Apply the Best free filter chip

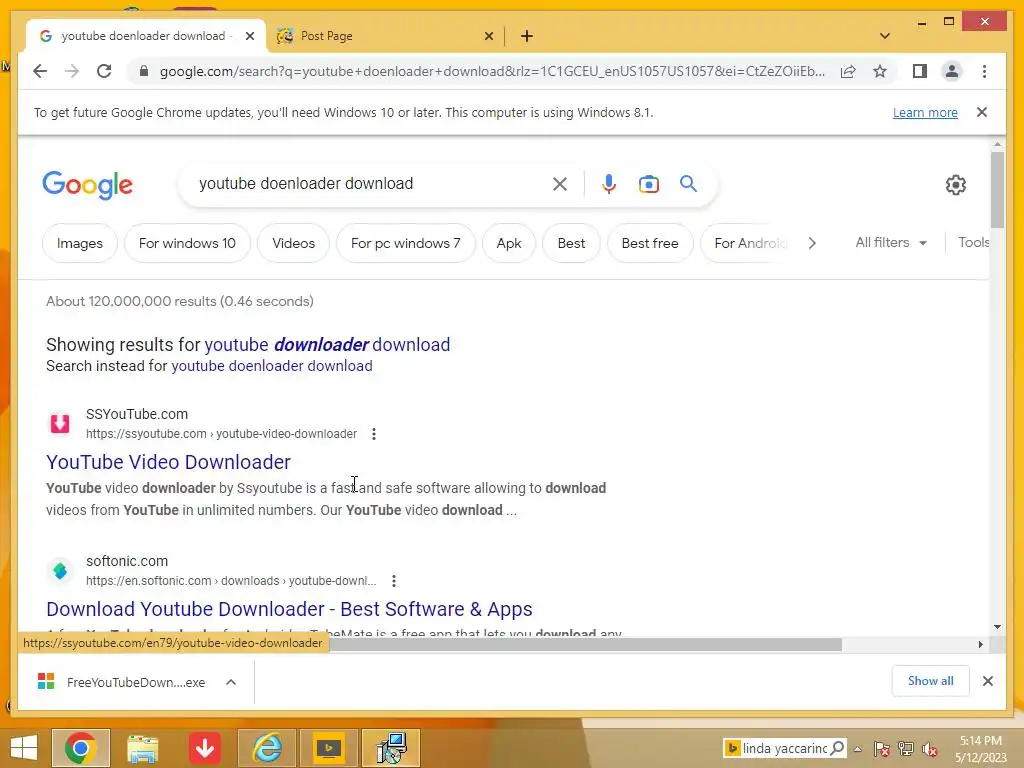click(x=650, y=243)
